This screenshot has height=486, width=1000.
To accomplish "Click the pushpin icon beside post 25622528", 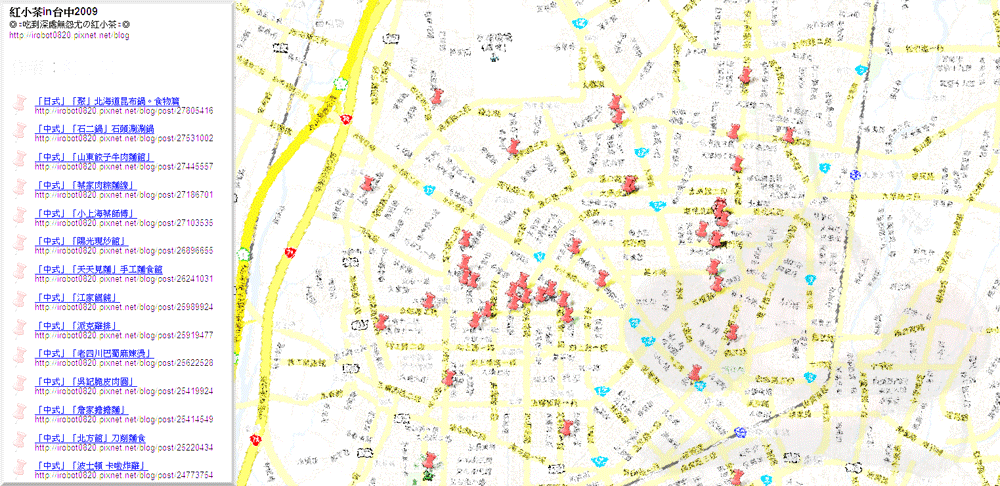I will (x=21, y=356).
